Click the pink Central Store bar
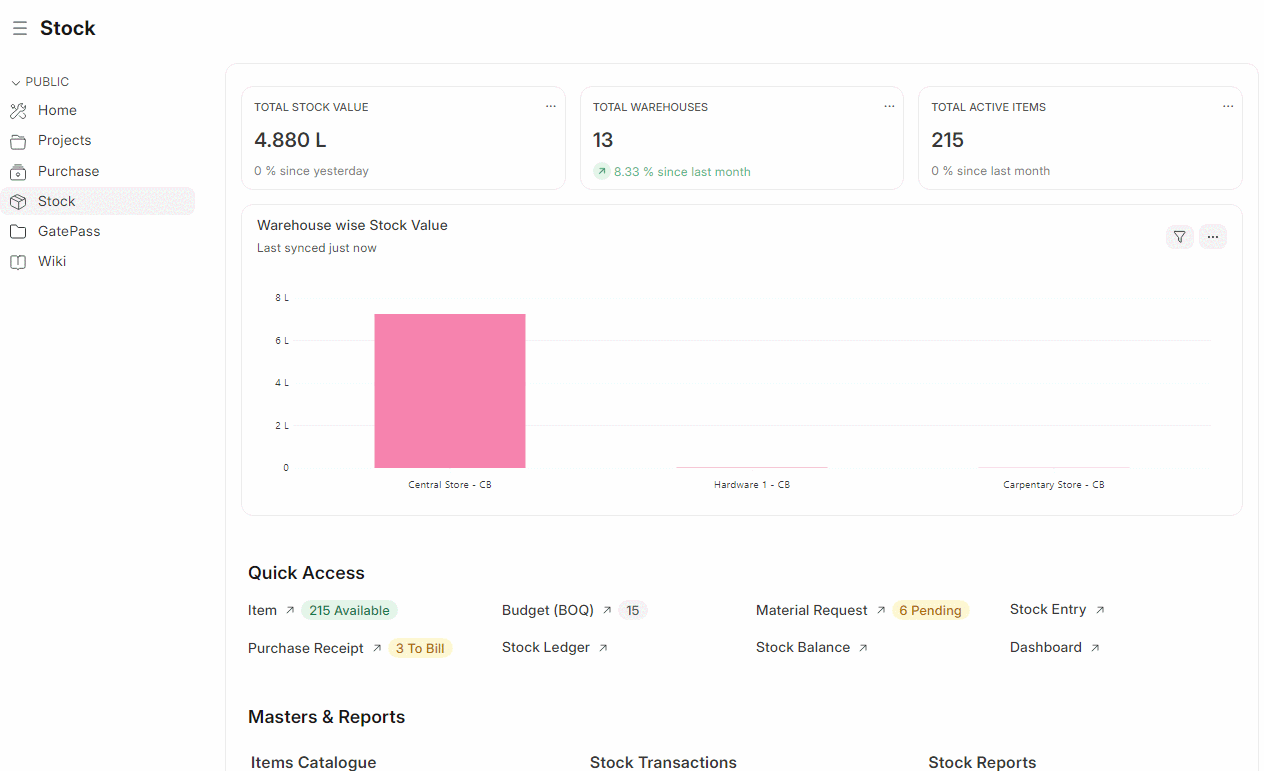Image resolution: width=1264 pixels, height=771 pixels. [449, 391]
